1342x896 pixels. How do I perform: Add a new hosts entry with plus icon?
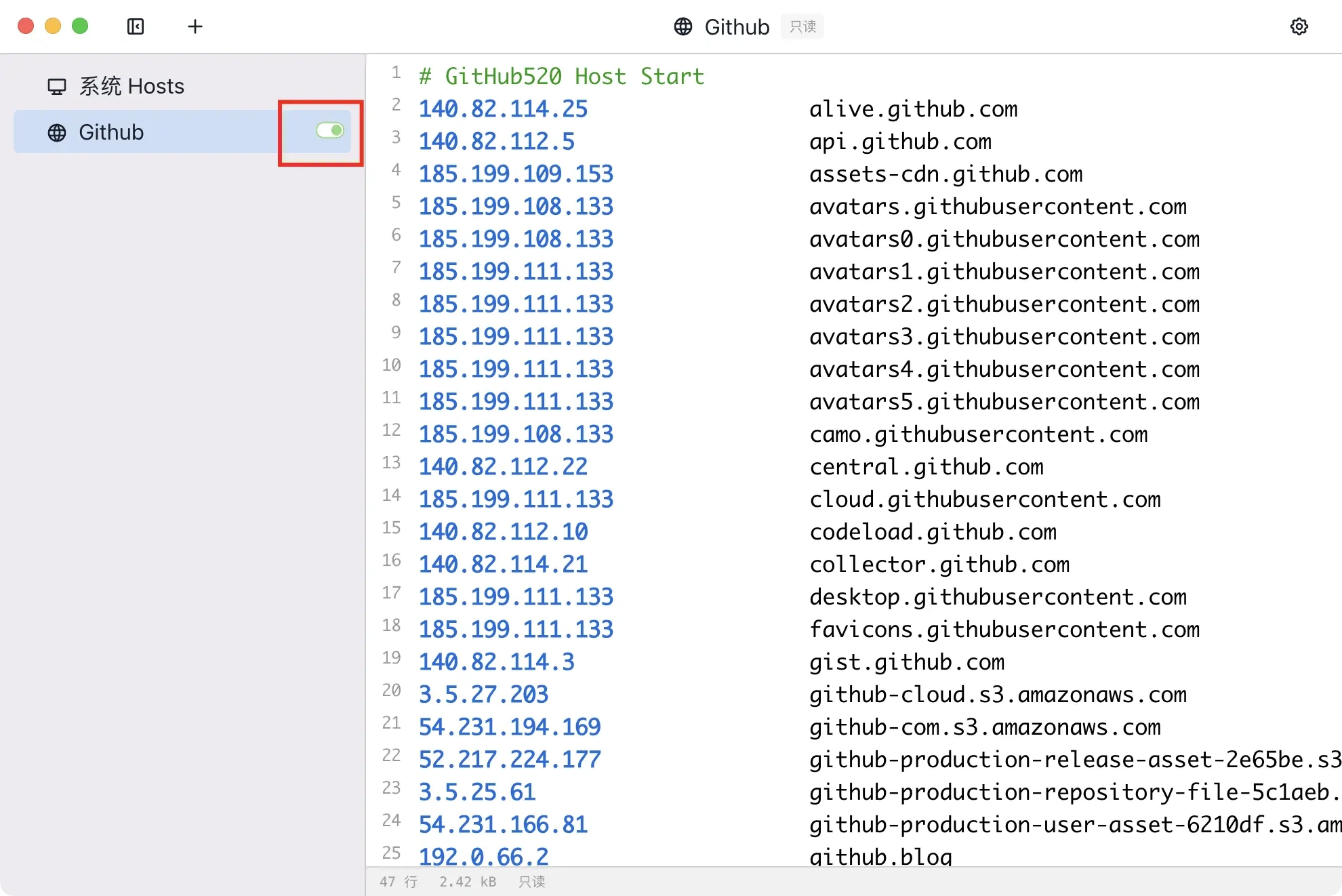tap(195, 26)
